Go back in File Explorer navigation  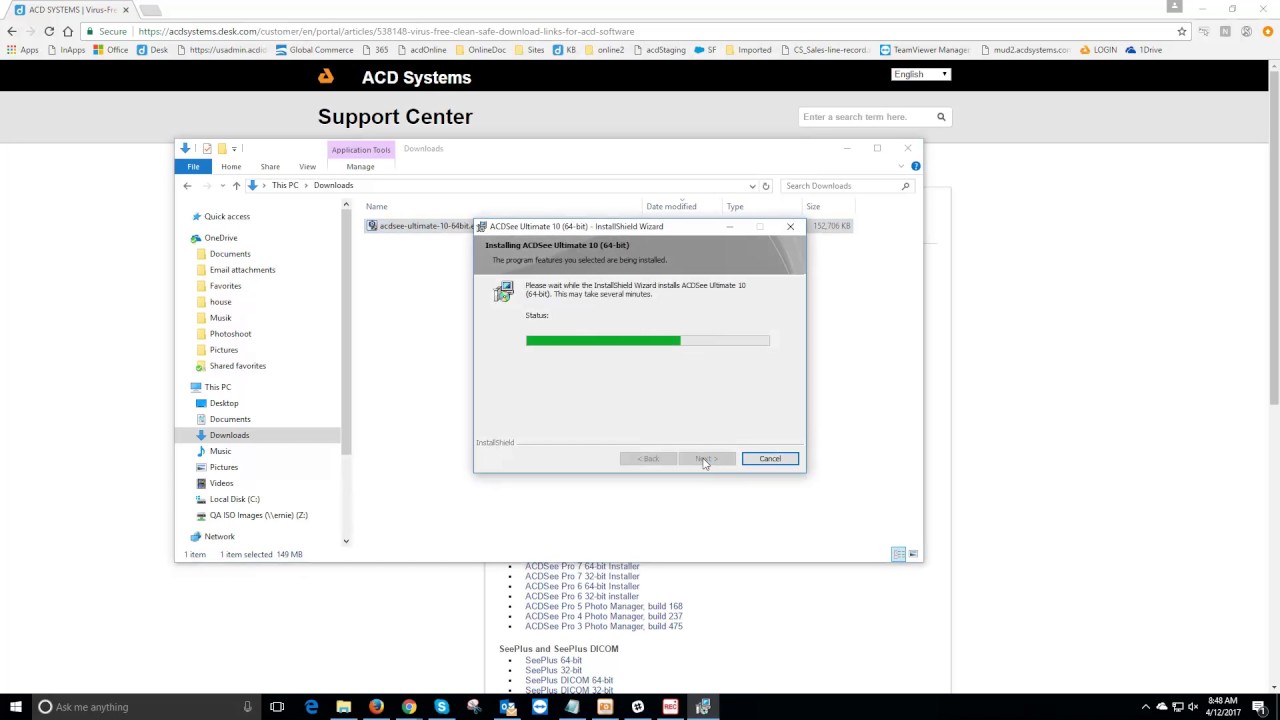pos(187,185)
